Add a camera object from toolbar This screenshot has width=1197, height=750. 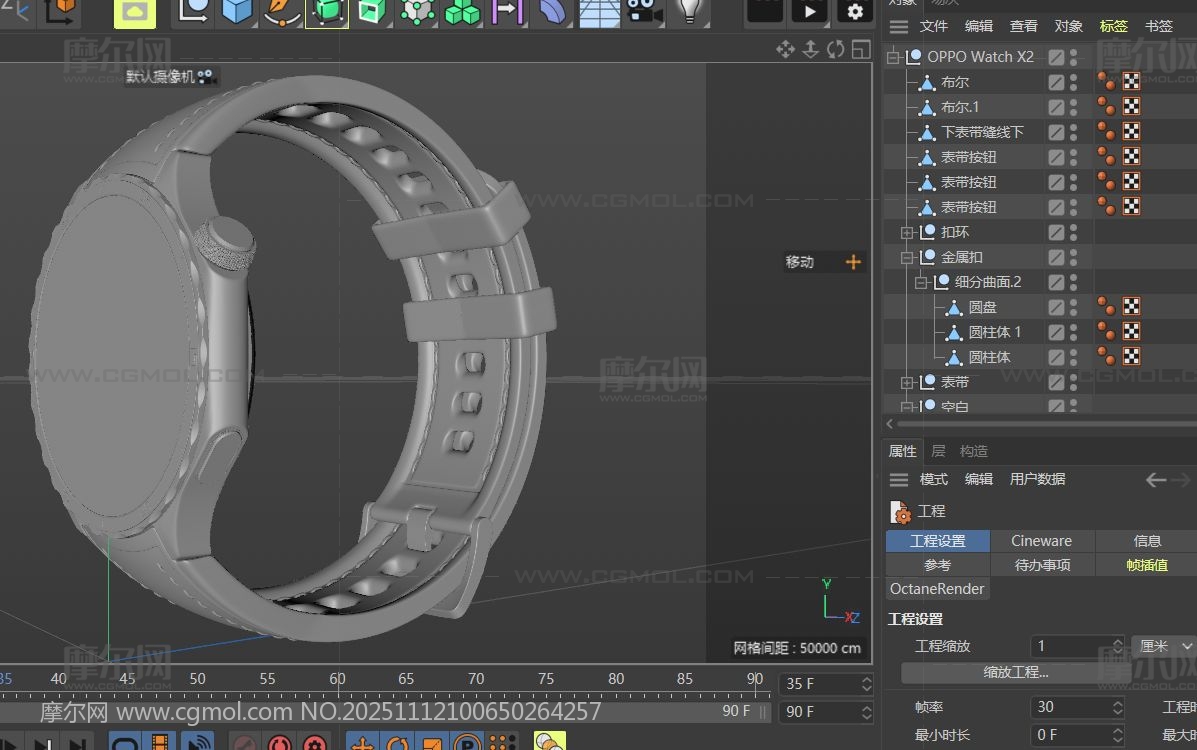pos(644,11)
